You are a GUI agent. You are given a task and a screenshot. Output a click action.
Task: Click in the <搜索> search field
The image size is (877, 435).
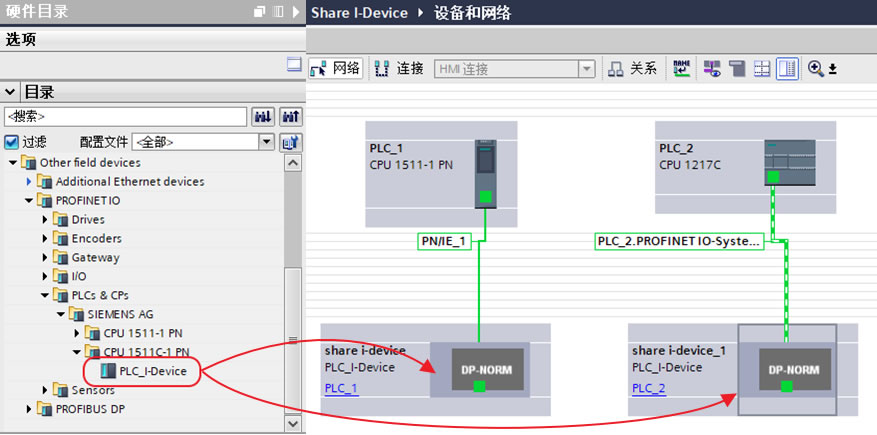coord(125,117)
